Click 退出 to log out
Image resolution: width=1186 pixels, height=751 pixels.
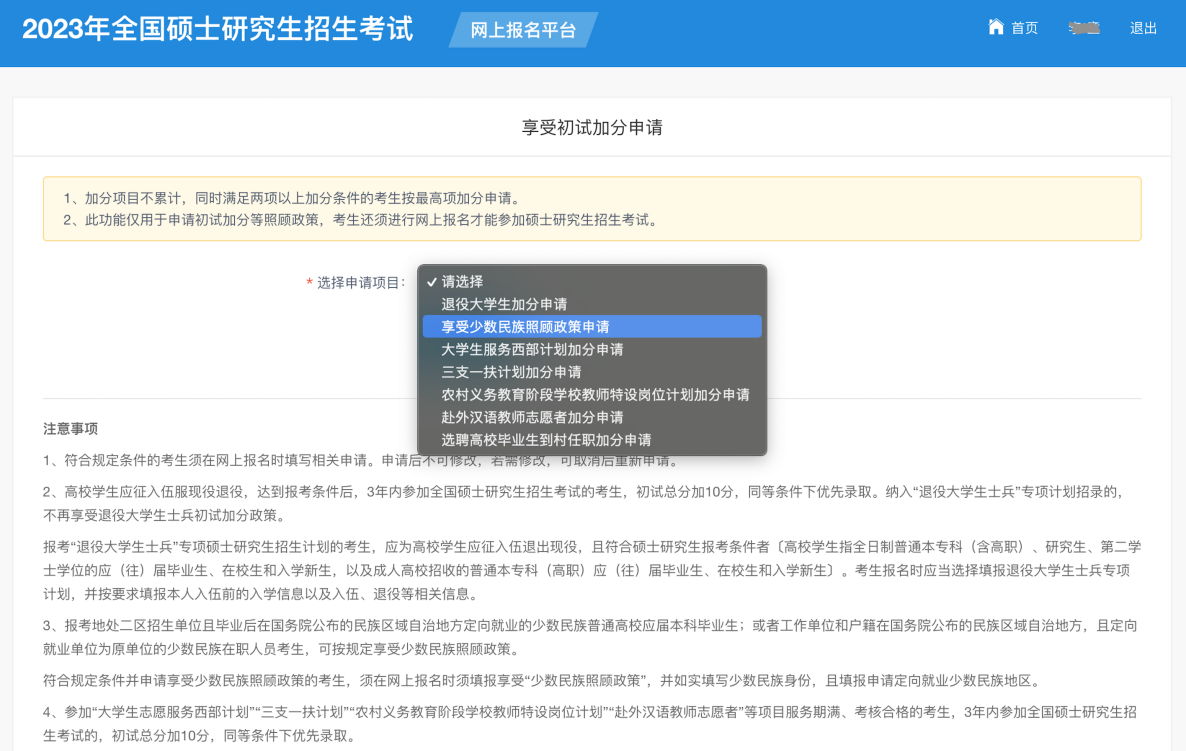pyautogui.click(x=1143, y=28)
